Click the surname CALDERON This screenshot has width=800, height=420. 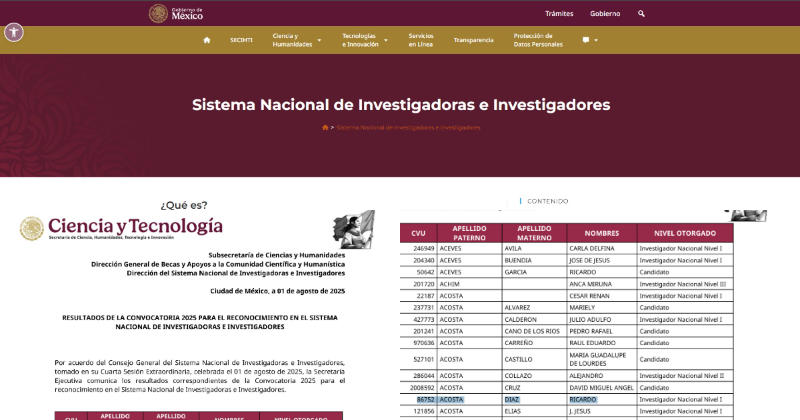click(520, 319)
